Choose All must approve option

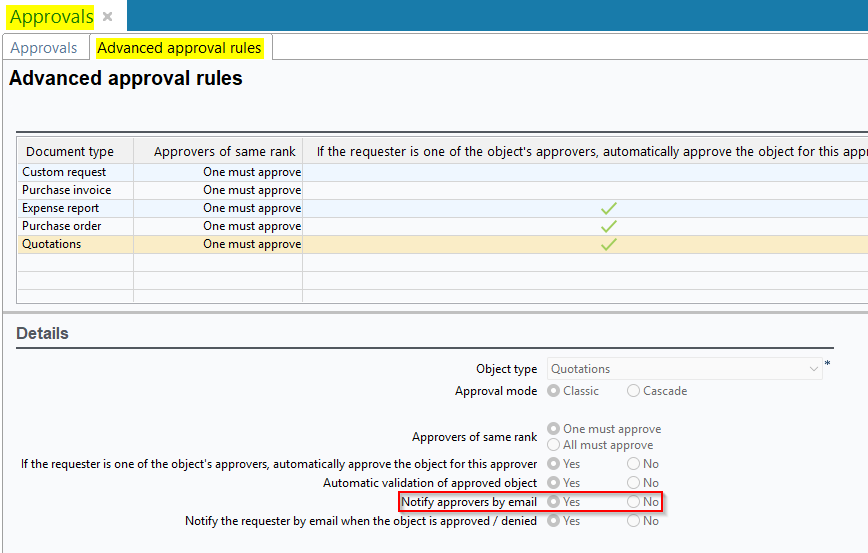pyautogui.click(x=554, y=445)
